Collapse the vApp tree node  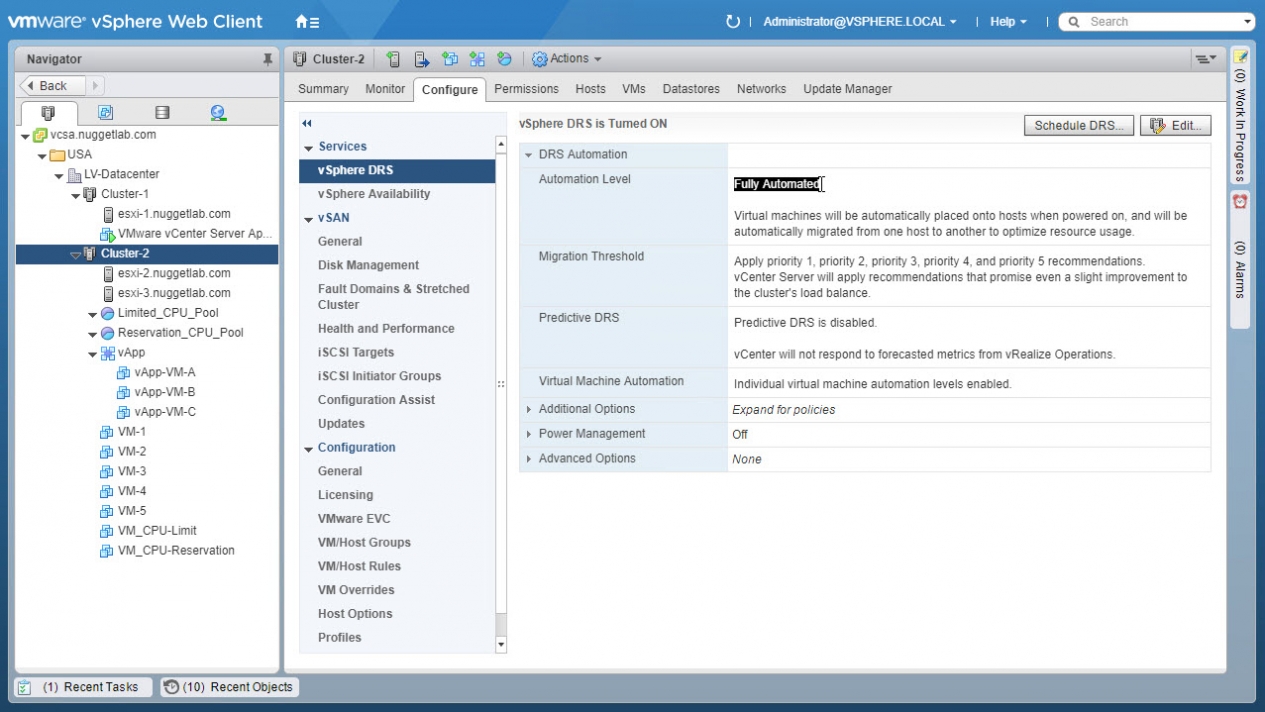92,353
